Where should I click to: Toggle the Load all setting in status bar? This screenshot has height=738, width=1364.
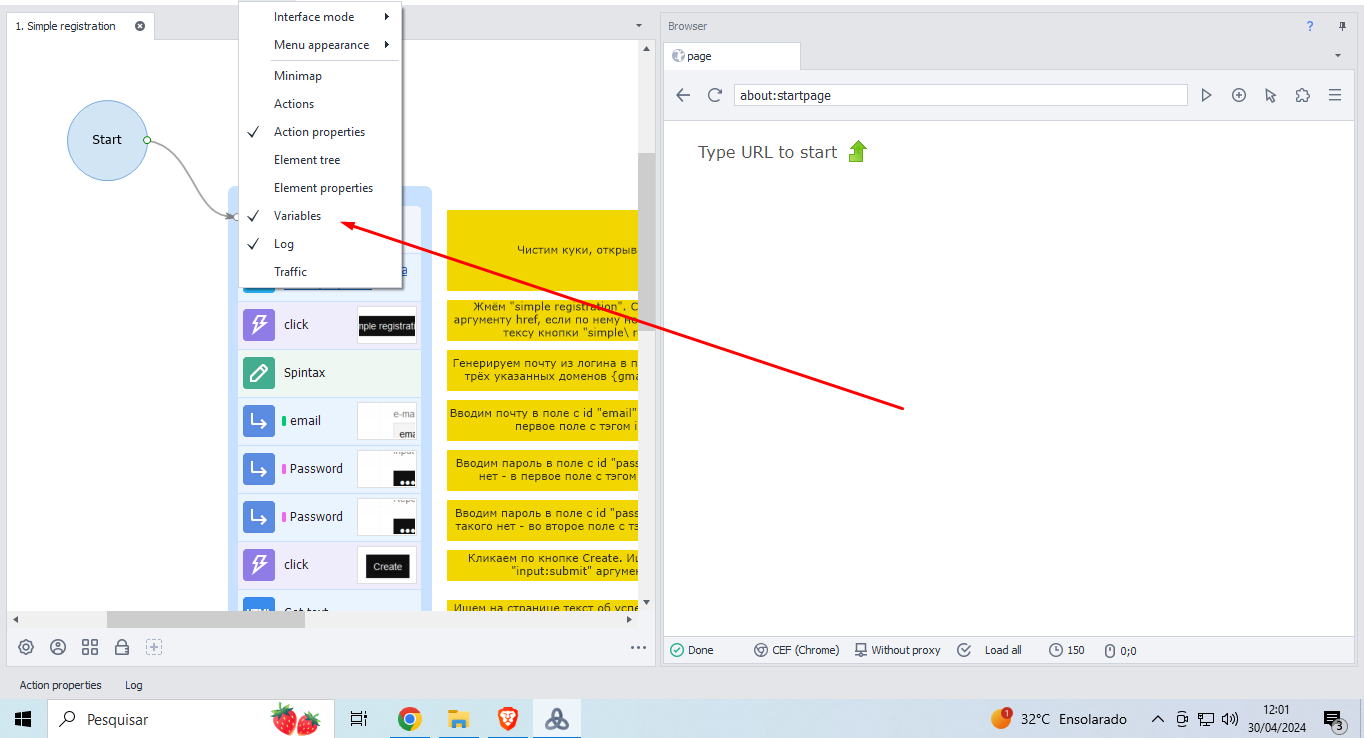990,650
